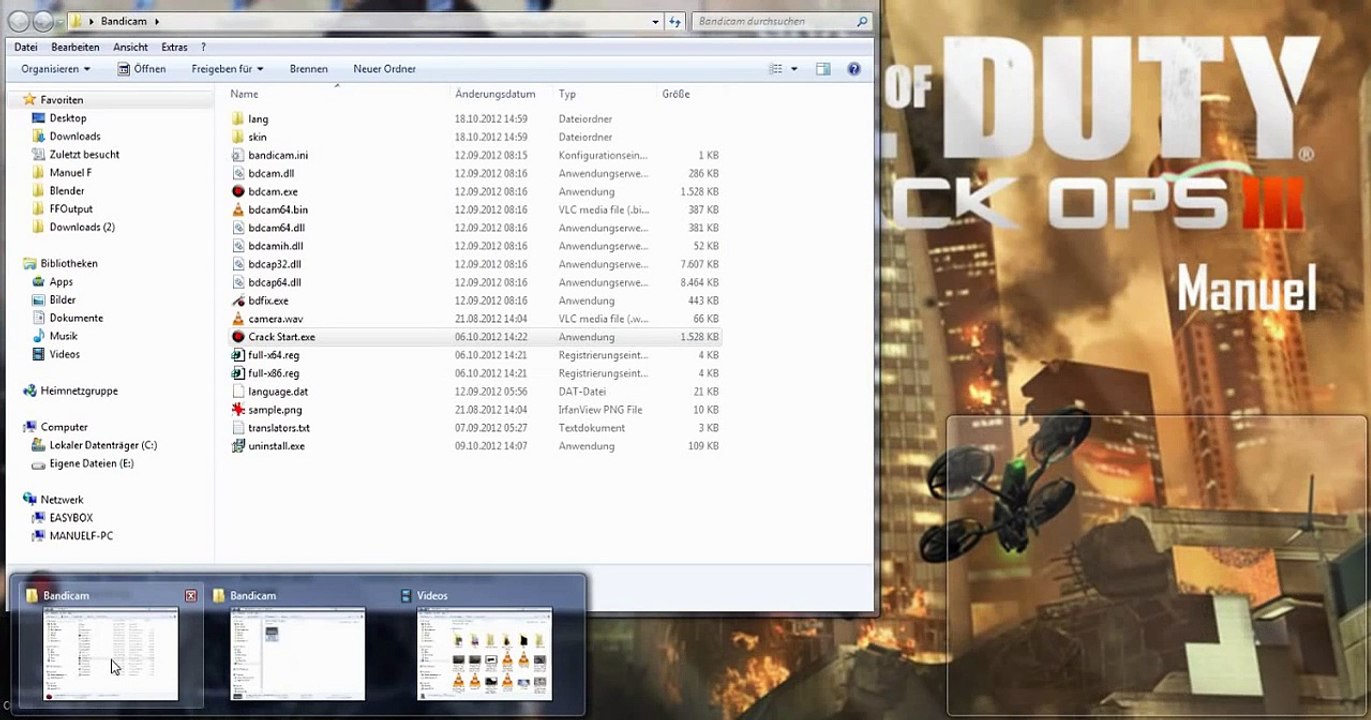Go forward with the Explorer forward arrow
The image size is (1371, 720).
pyautogui.click(x=43, y=21)
